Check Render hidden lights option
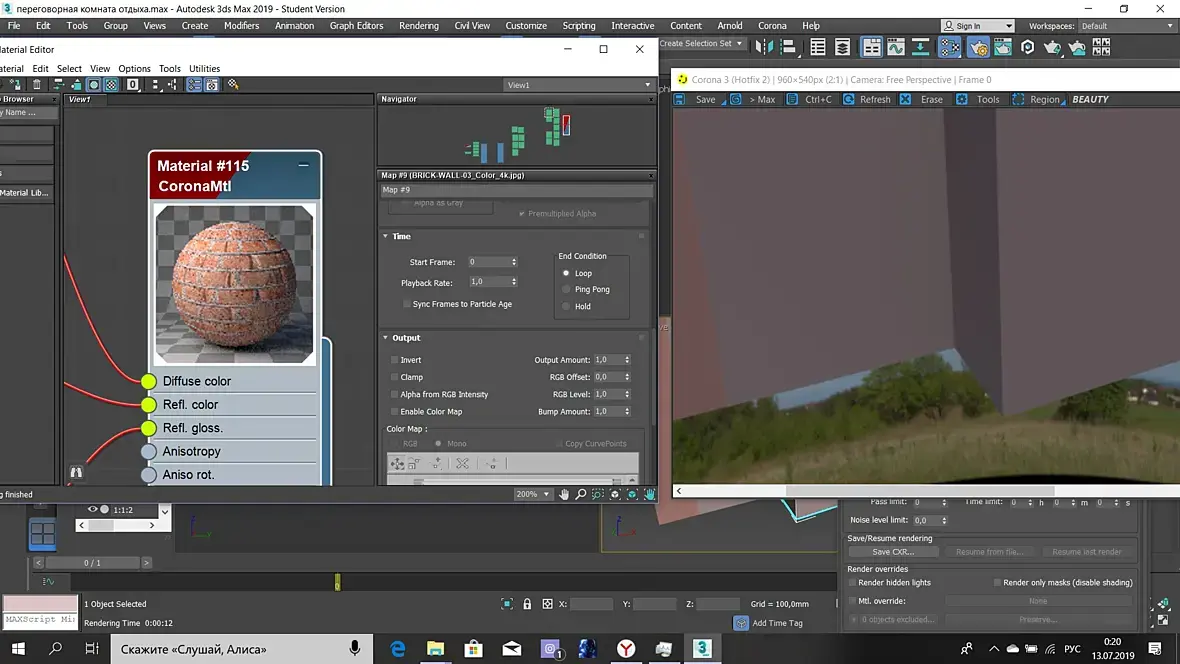 852,582
